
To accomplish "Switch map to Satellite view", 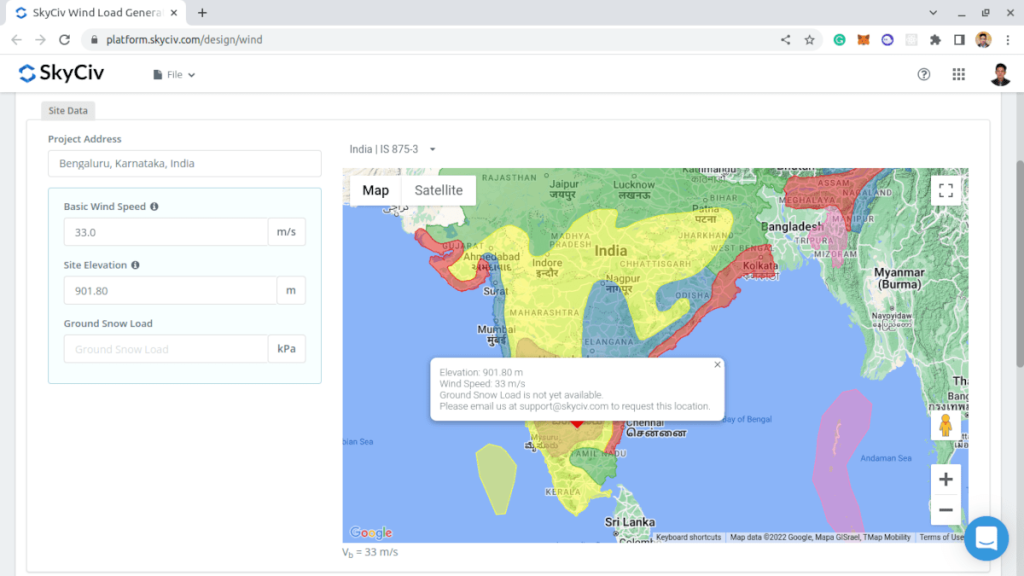I will coord(438,190).
